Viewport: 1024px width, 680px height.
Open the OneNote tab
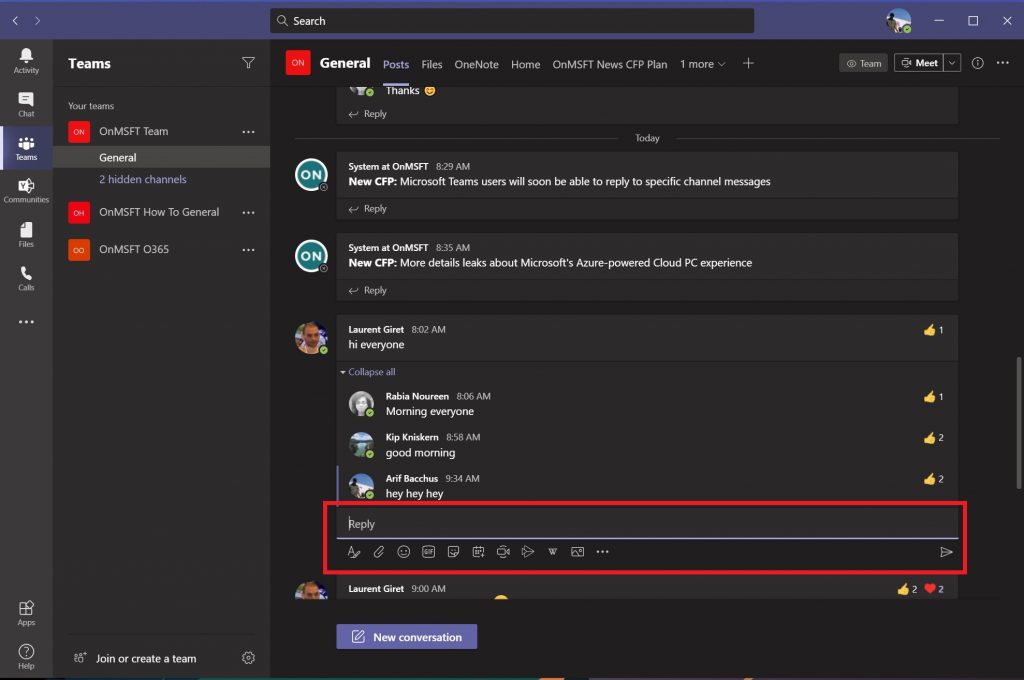pyautogui.click(x=477, y=64)
